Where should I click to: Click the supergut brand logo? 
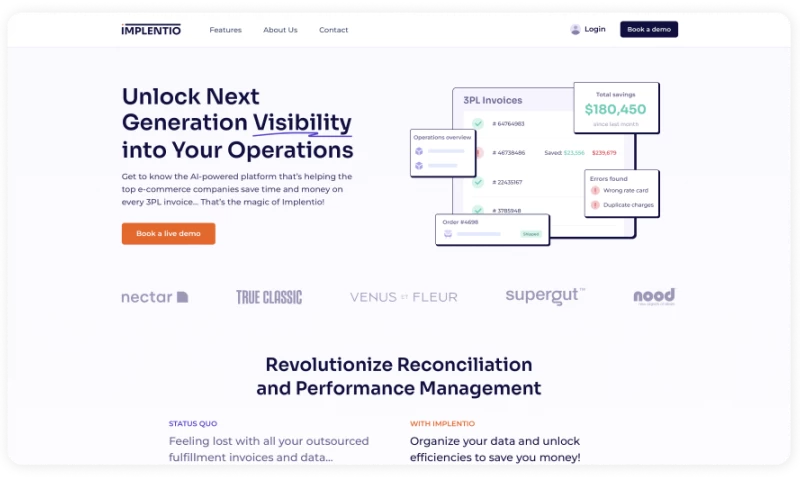(545, 296)
